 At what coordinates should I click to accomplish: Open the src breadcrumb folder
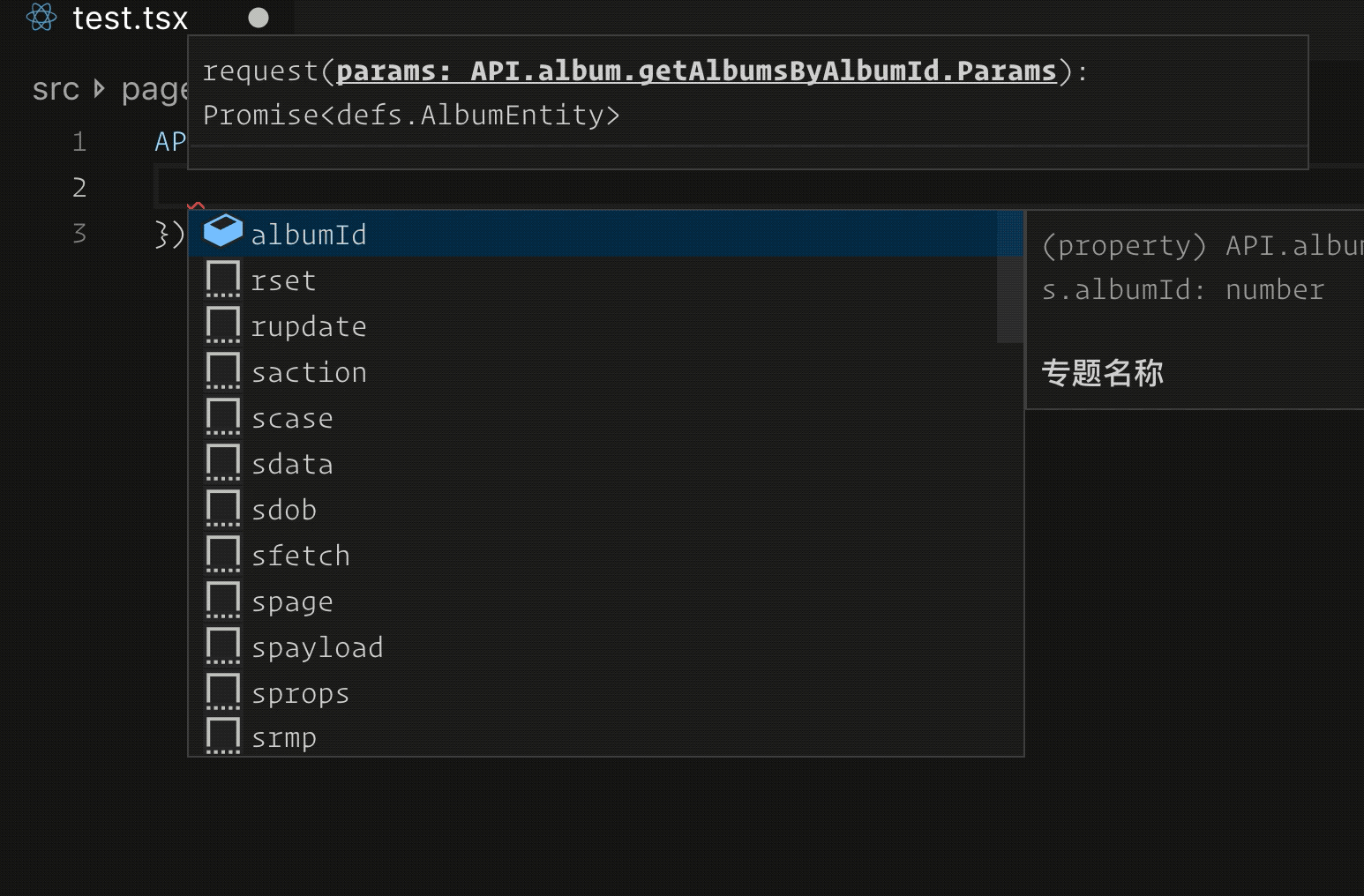click(x=56, y=89)
